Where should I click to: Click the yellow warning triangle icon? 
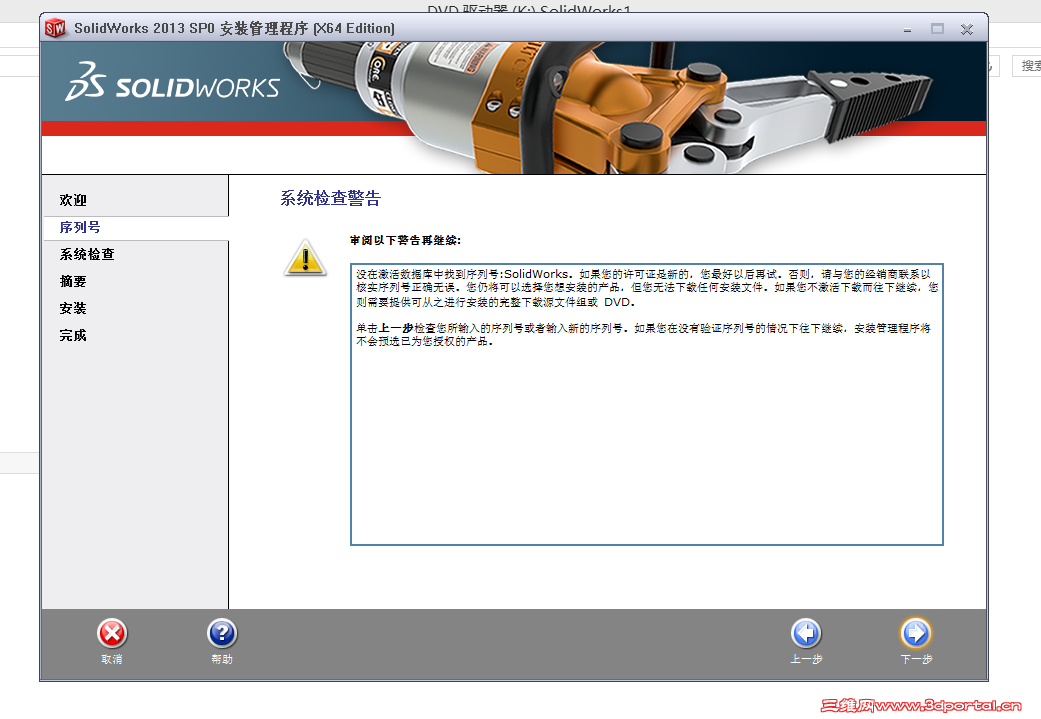[x=305, y=258]
